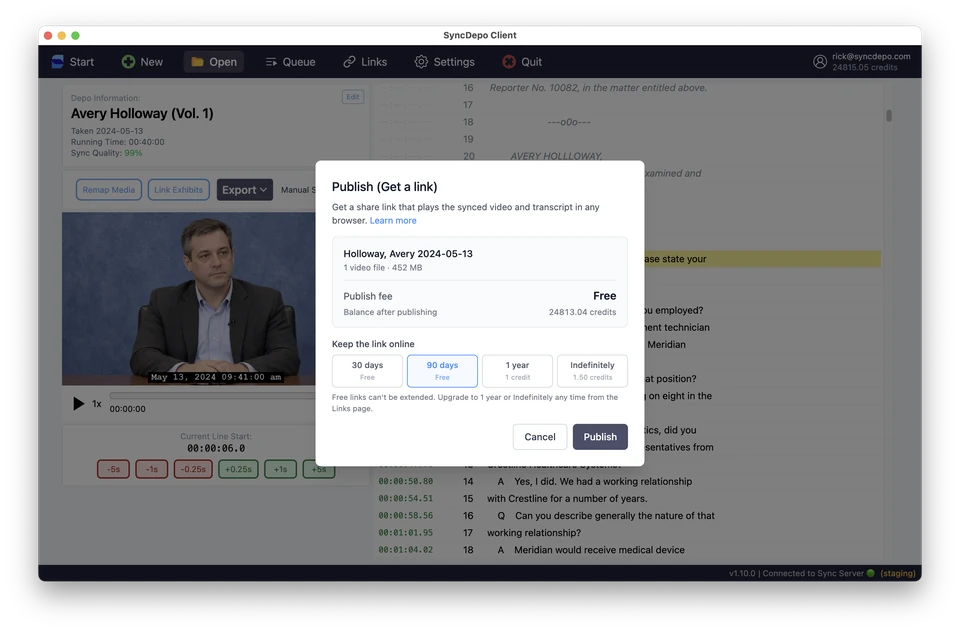Click the Sync Quality 99% value
This screenshot has width=960, height=632.
(133, 153)
